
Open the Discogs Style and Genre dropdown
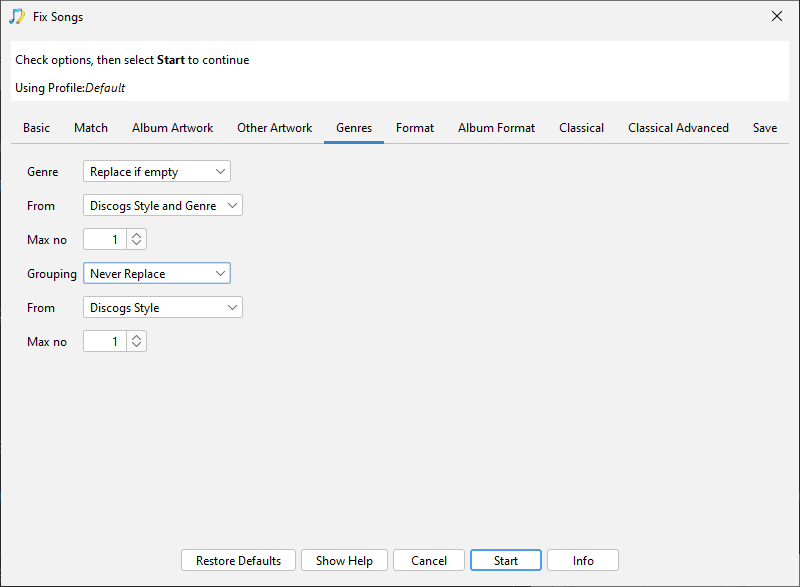coord(163,206)
